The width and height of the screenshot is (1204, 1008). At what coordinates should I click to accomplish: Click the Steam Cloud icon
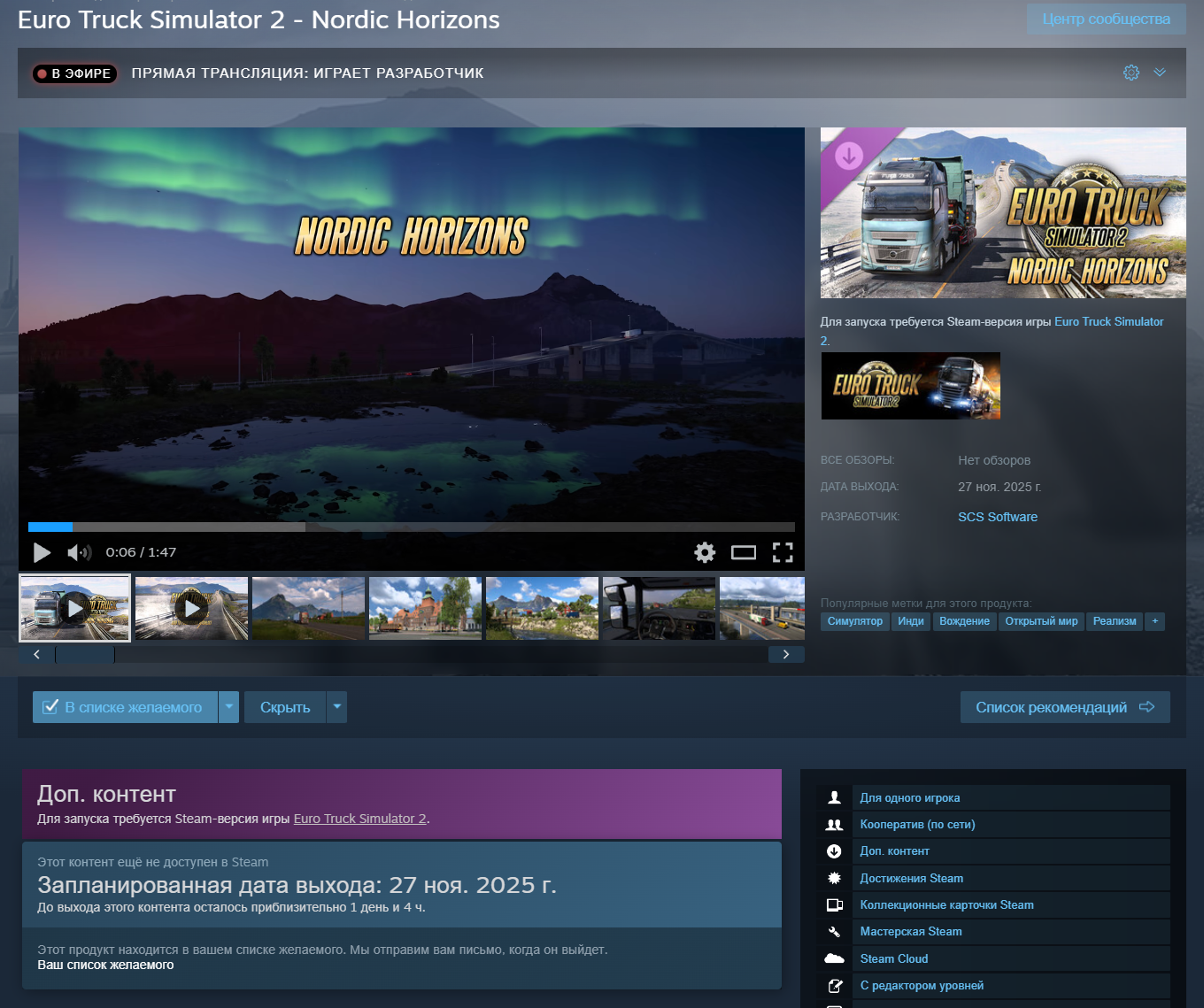(x=834, y=958)
